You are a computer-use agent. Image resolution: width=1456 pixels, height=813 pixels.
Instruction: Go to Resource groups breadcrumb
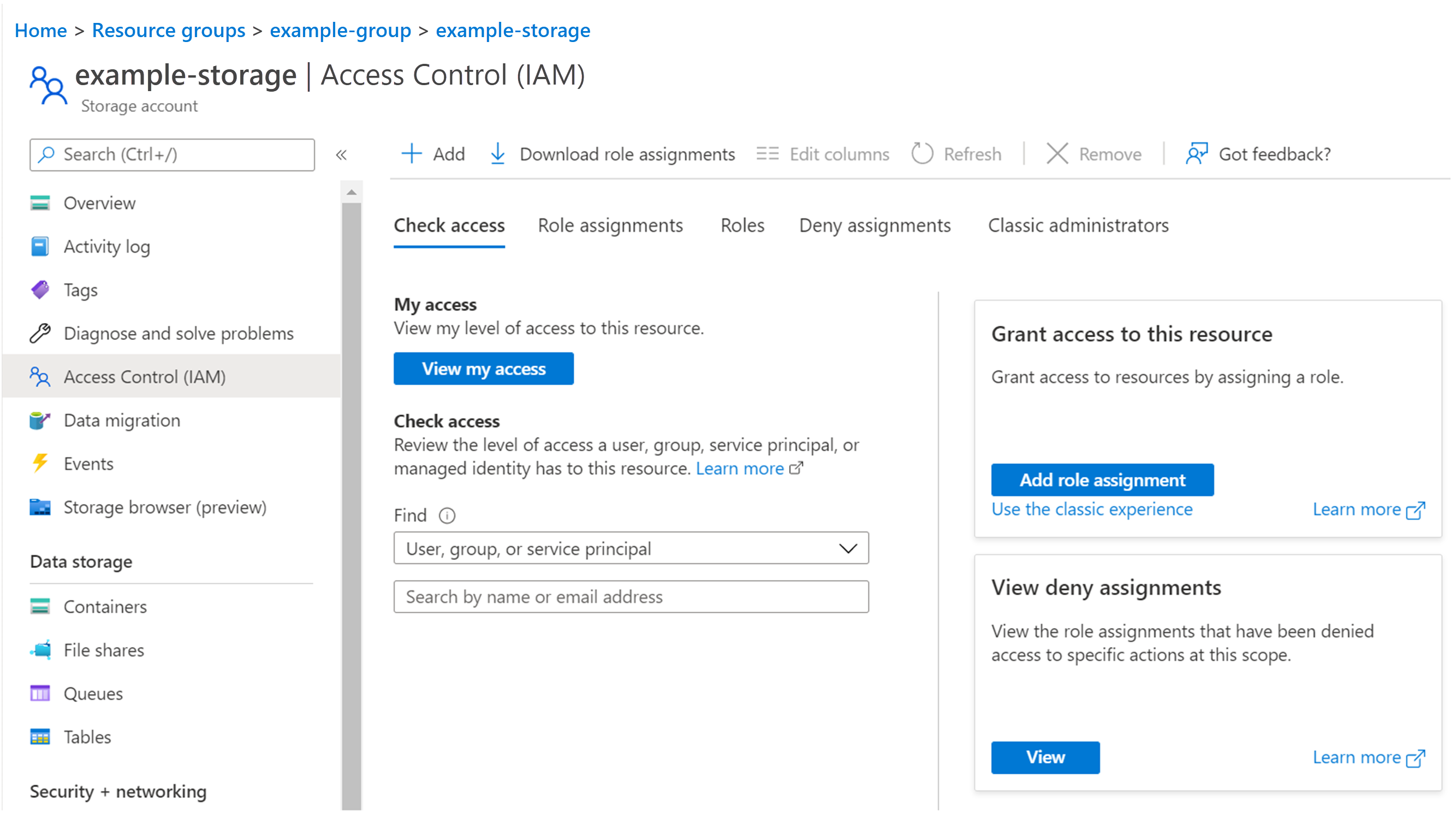click(x=169, y=30)
